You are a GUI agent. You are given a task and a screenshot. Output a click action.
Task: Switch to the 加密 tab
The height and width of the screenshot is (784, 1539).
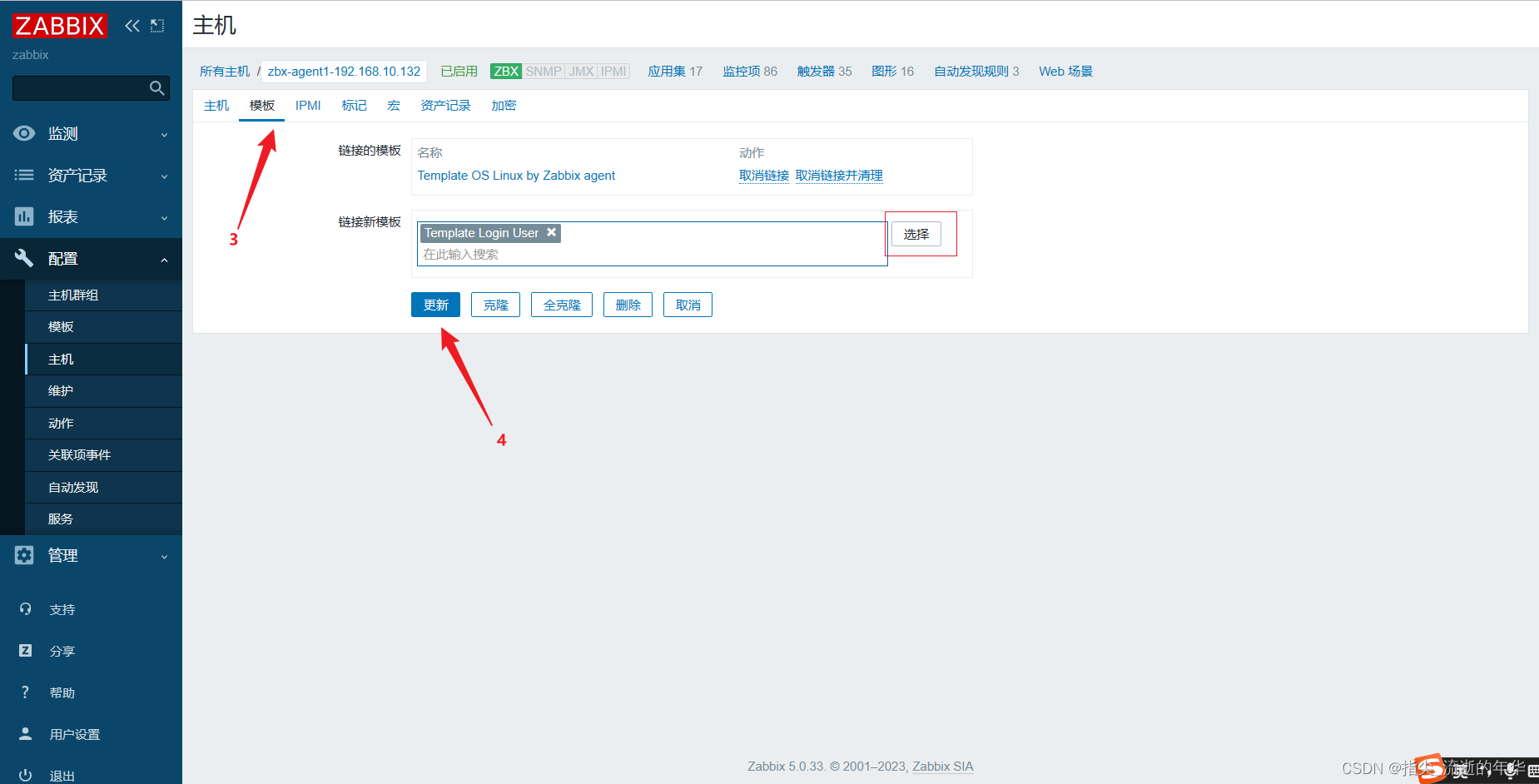pyautogui.click(x=504, y=106)
